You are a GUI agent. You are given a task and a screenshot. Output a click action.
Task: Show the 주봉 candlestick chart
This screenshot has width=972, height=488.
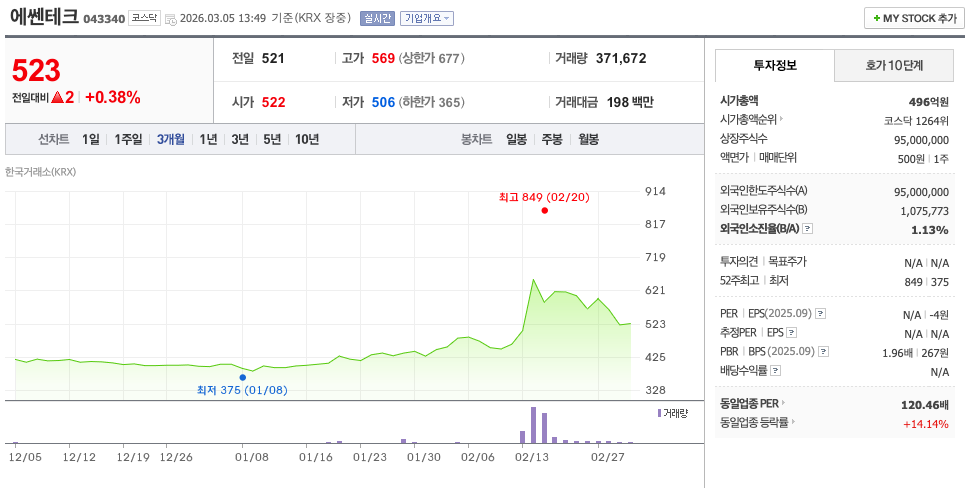coord(552,140)
